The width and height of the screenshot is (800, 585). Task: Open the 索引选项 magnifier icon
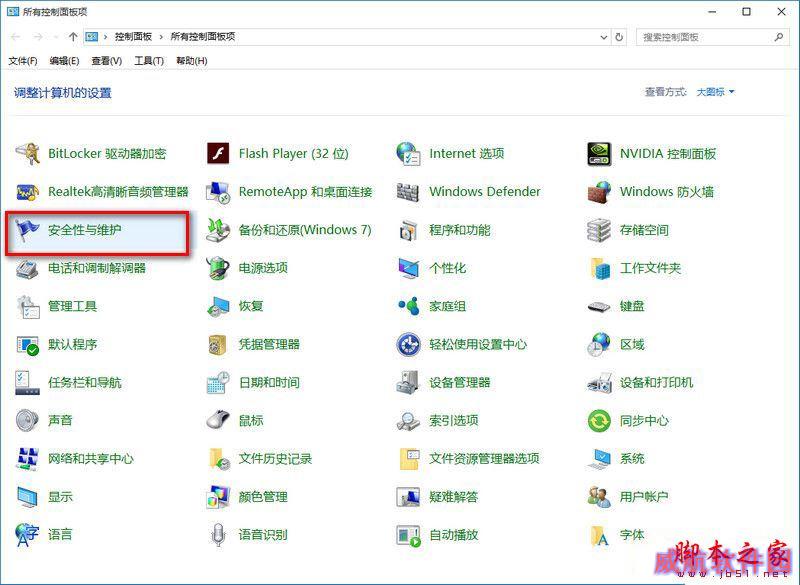(409, 421)
